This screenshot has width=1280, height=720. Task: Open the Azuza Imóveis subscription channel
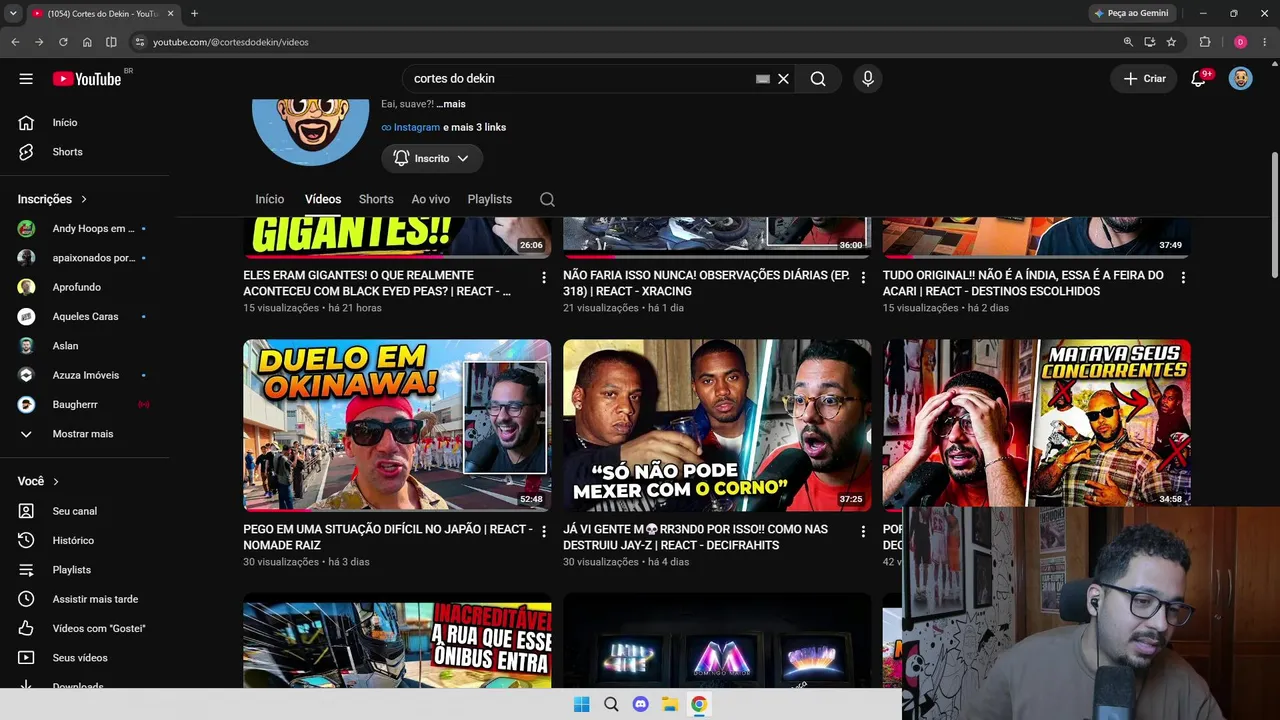84,375
